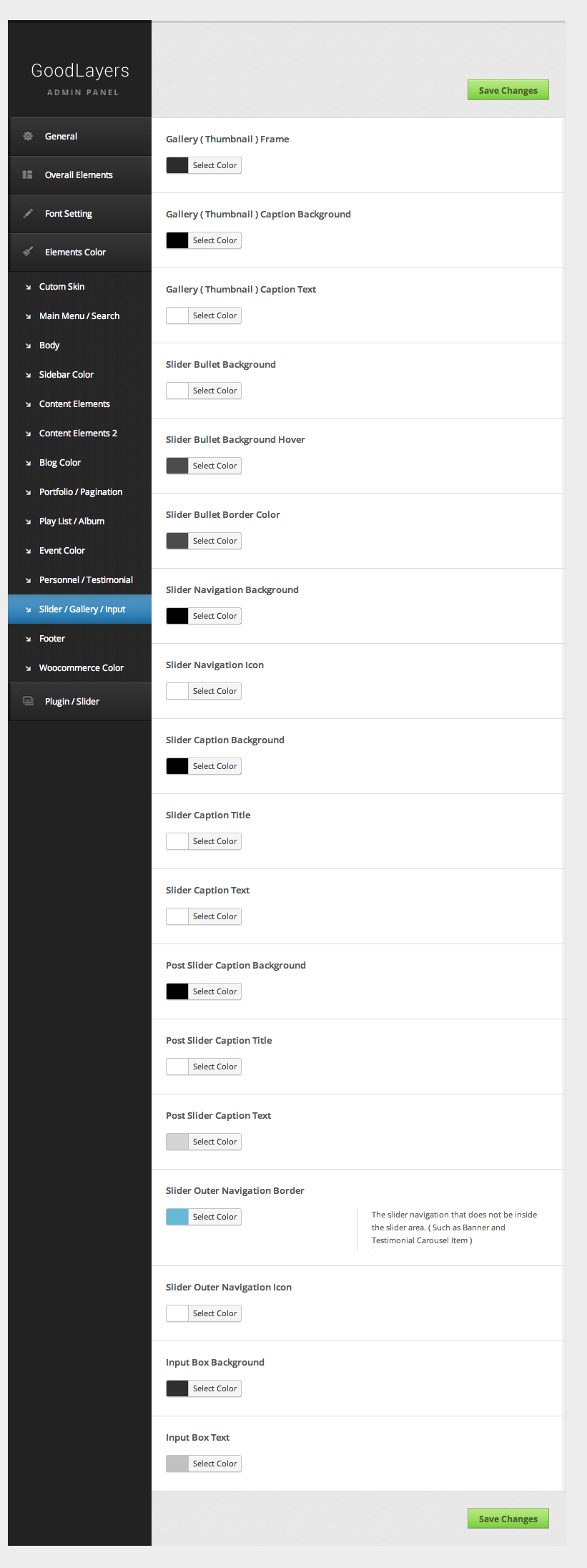Screen dimensions: 587x1568
Task: Click arrow icon beside Blog Color
Action: [x=29, y=463]
